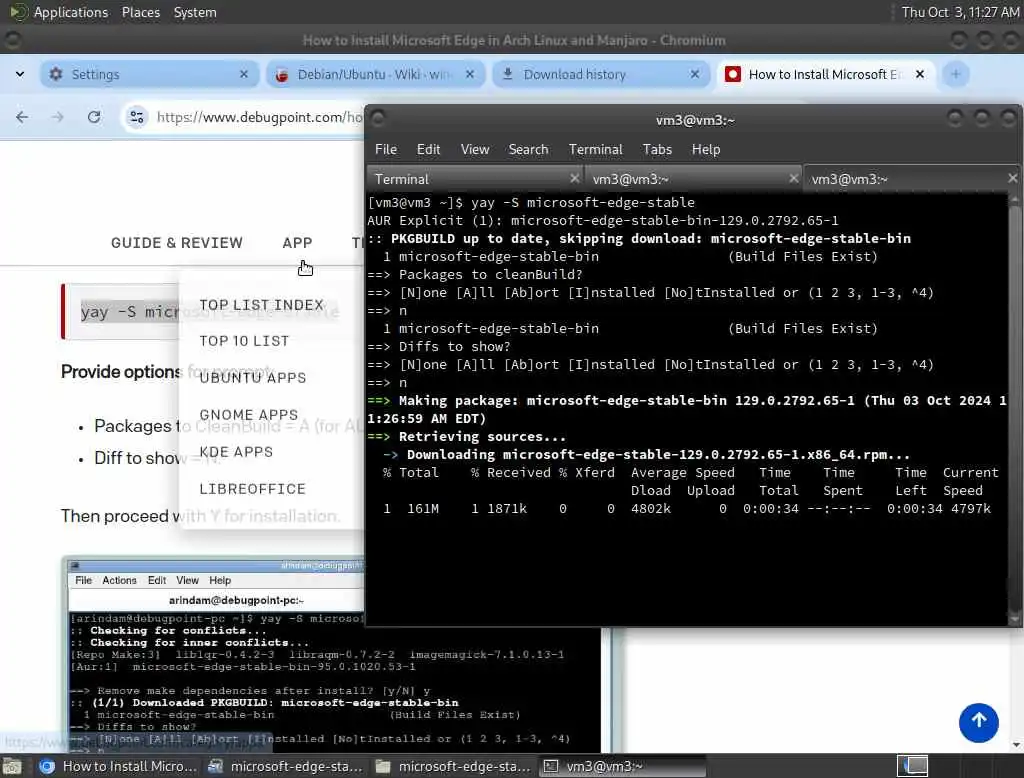Viewport: 1024px width, 778px height.
Task: Activate first microsoft-edge-sta... taskbar item with archive icon
Action: point(285,766)
